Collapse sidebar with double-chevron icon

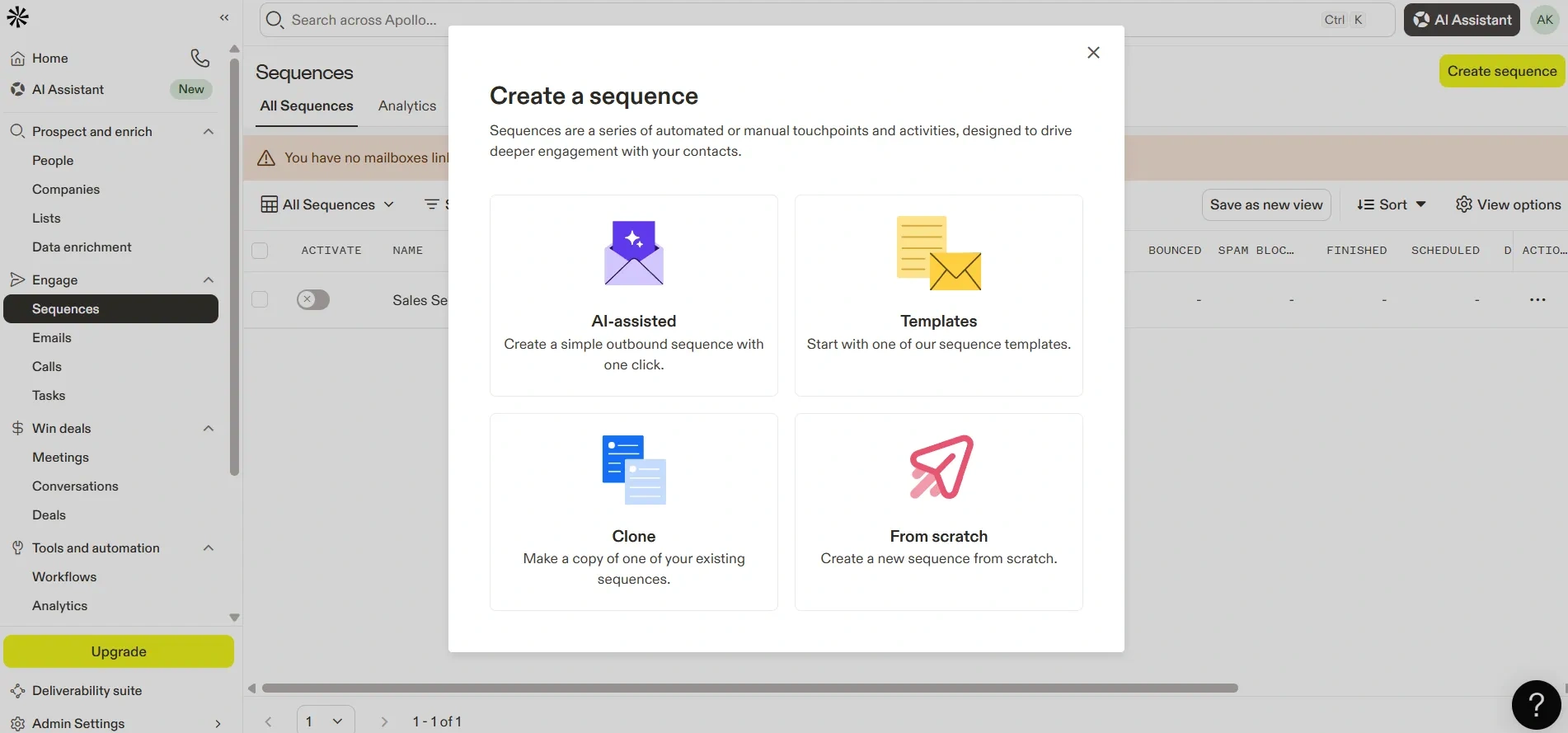click(x=224, y=17)
